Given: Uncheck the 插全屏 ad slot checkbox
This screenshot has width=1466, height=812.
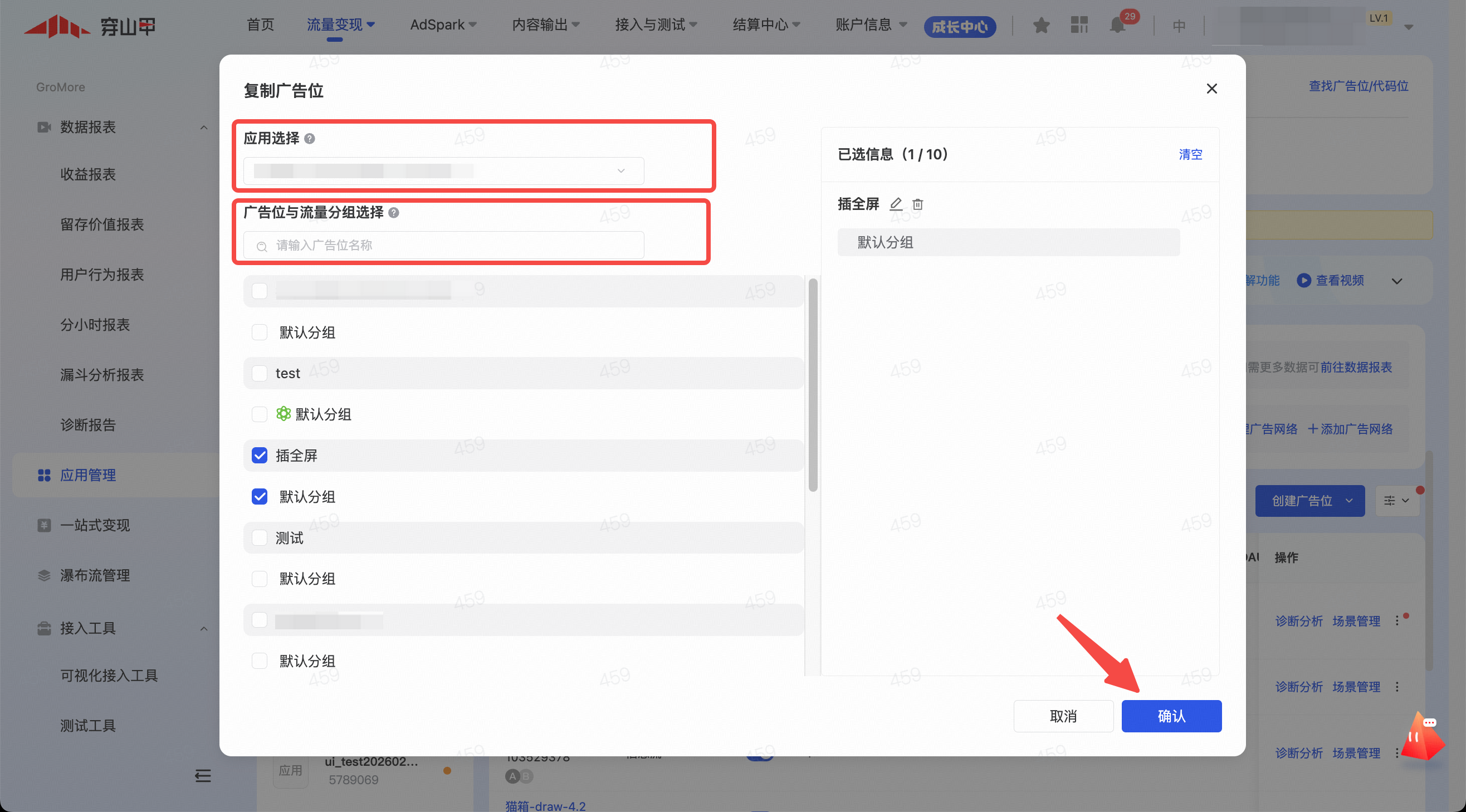Looking at the screenshot, I should point(260,455).
